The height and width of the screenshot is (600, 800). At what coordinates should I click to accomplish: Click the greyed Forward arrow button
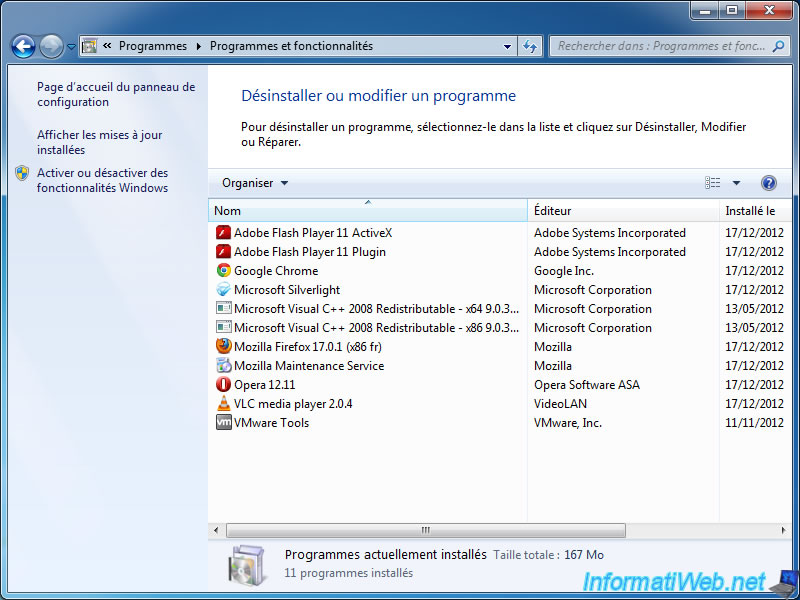[51, 46]
